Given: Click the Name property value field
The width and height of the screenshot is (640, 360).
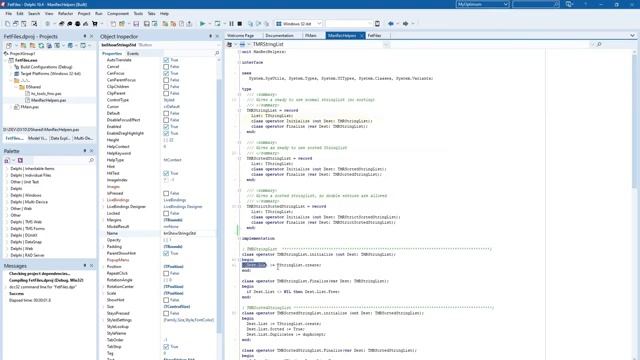Looking at the screenshot, I should click(x=189, y=233).
